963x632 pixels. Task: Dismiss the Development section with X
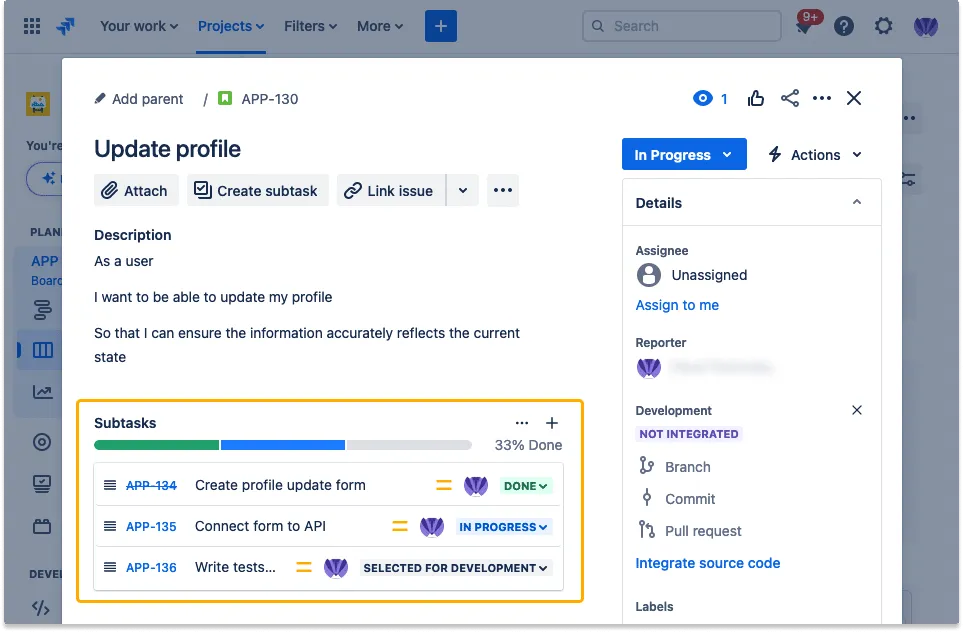857,410
